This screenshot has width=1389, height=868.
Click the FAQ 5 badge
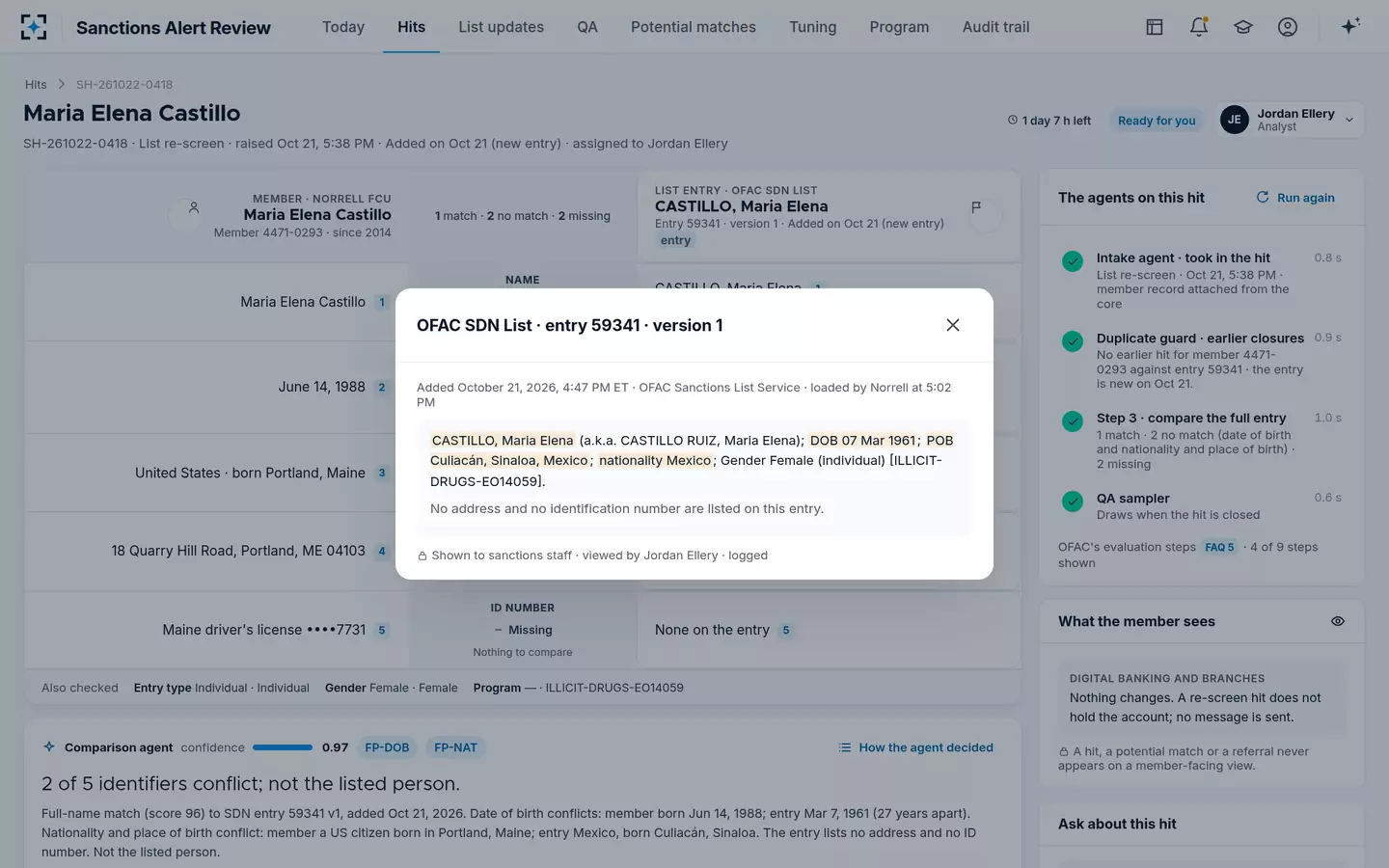click(1219, 547)
